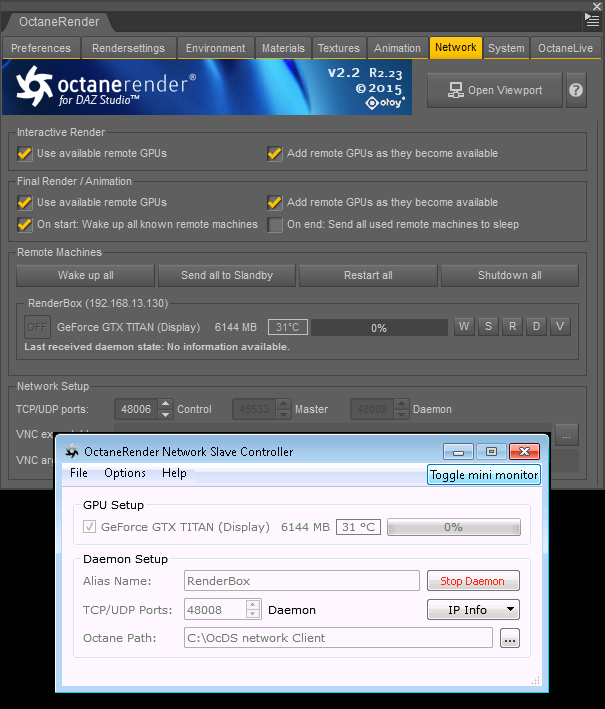Browse for VNC executable with ellipsis button

click(566, 435)
